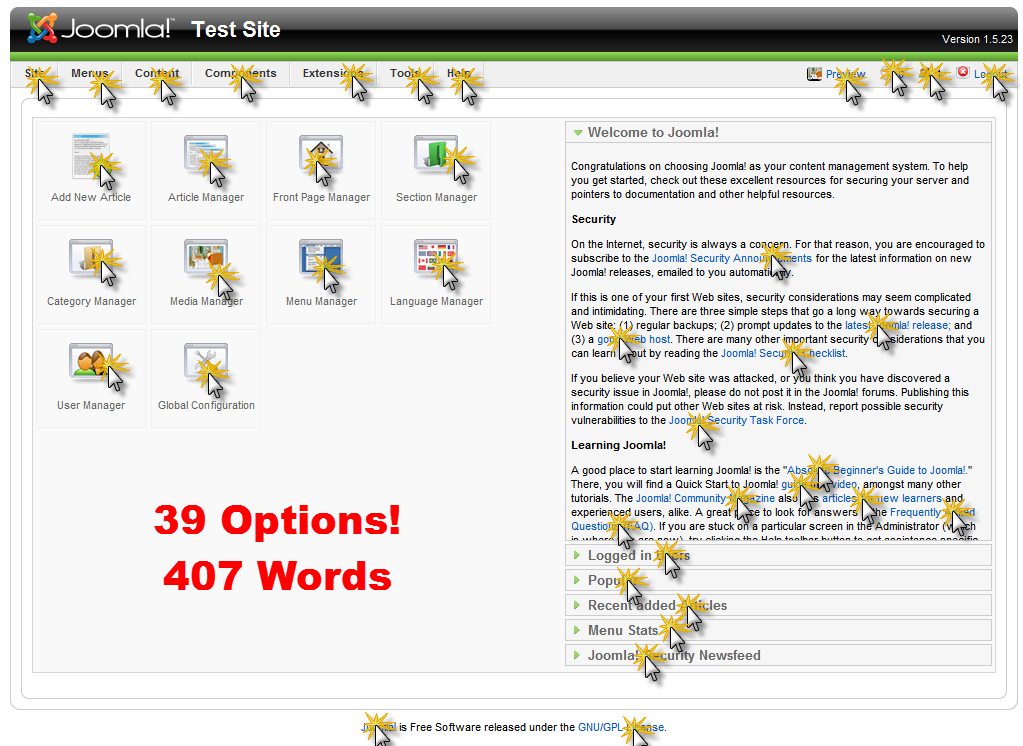Open the Menu Manager icon

click(x=321, y=273)
